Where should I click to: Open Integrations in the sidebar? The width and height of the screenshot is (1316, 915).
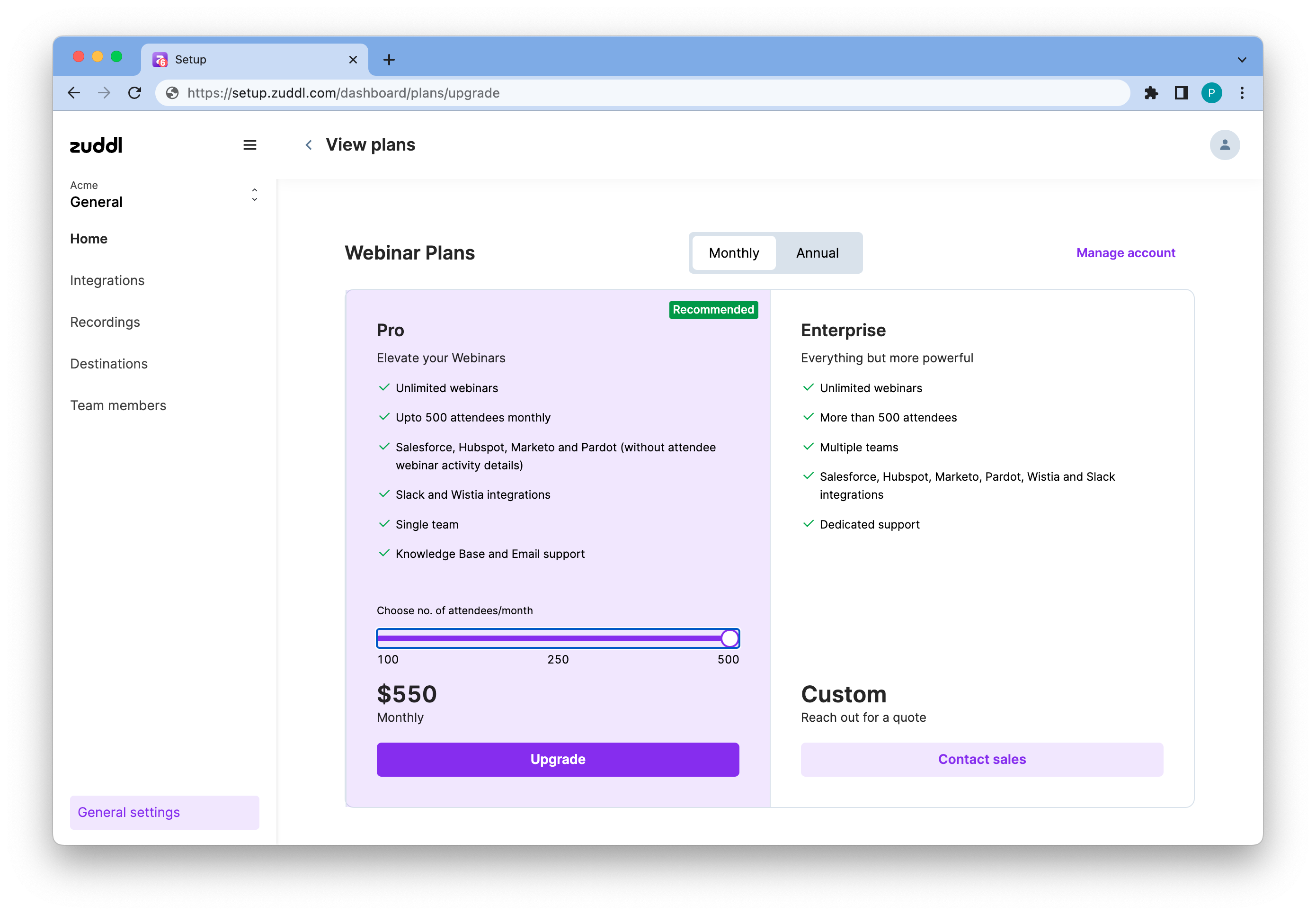click(107, 280)
